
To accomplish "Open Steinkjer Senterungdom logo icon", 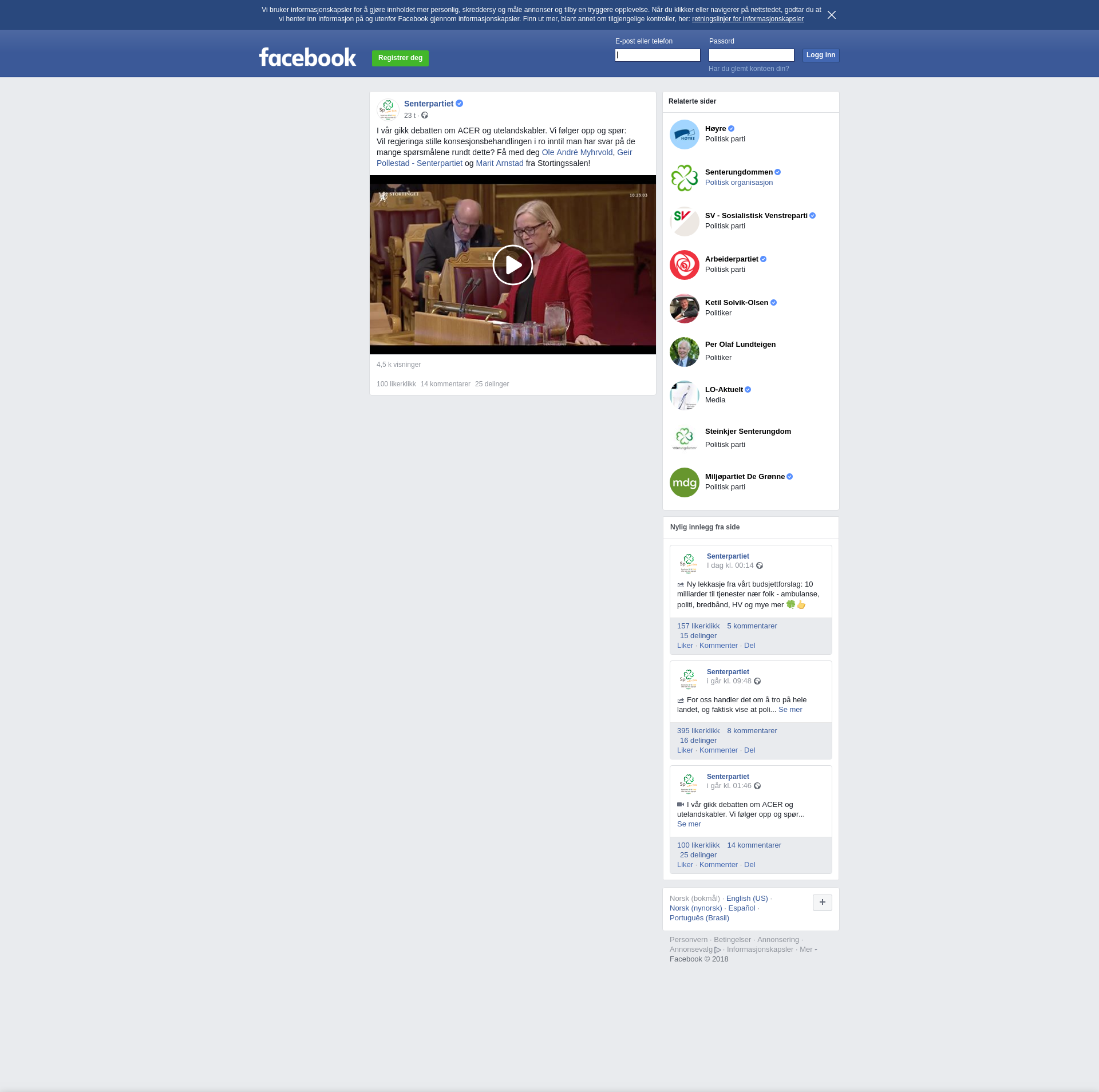I will pos(685,439).
